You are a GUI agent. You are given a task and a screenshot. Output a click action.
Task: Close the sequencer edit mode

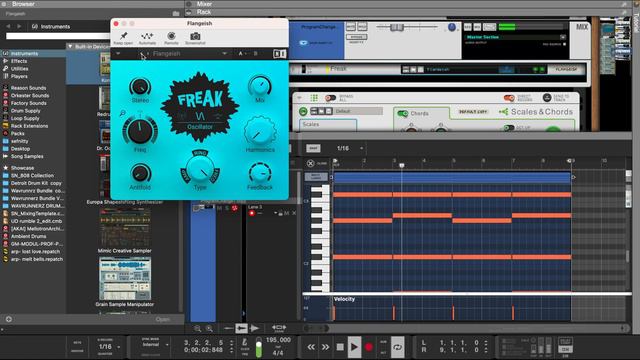pos(311,164)
